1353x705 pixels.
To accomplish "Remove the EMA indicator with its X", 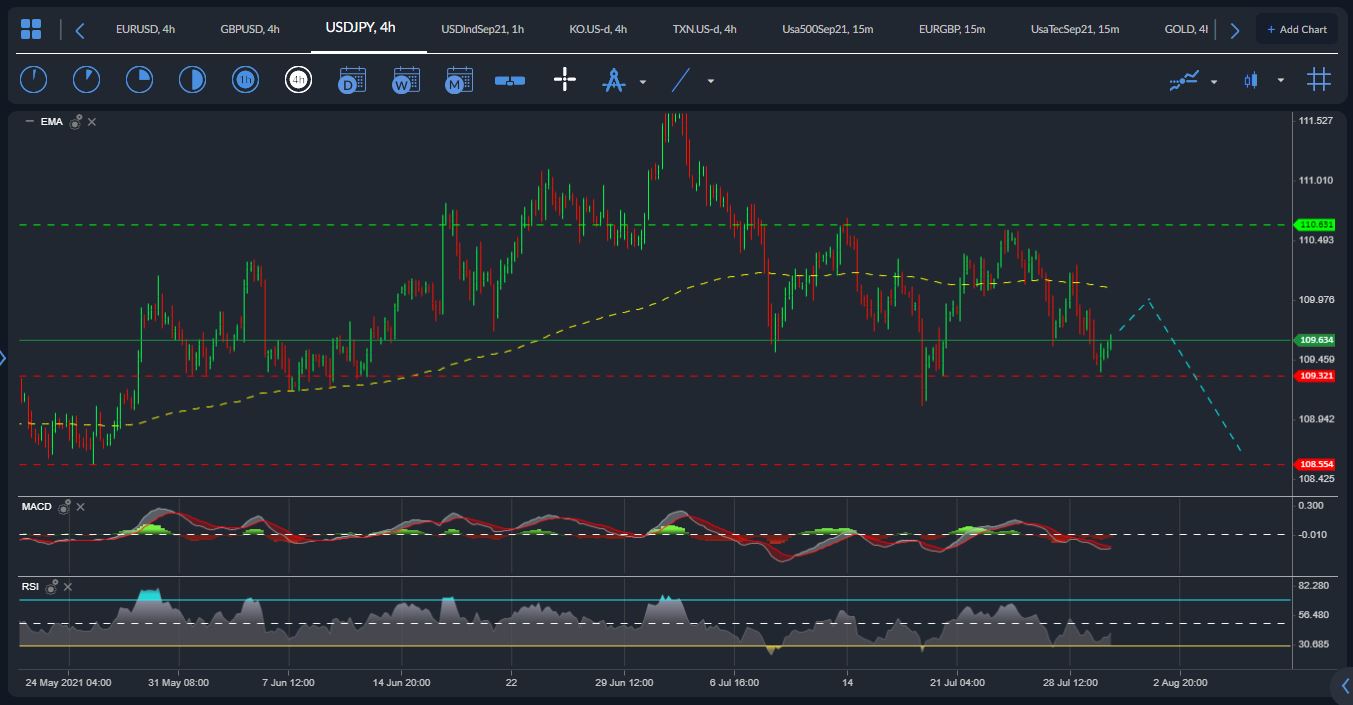I will pyautogui.click(x=90, y=121).
